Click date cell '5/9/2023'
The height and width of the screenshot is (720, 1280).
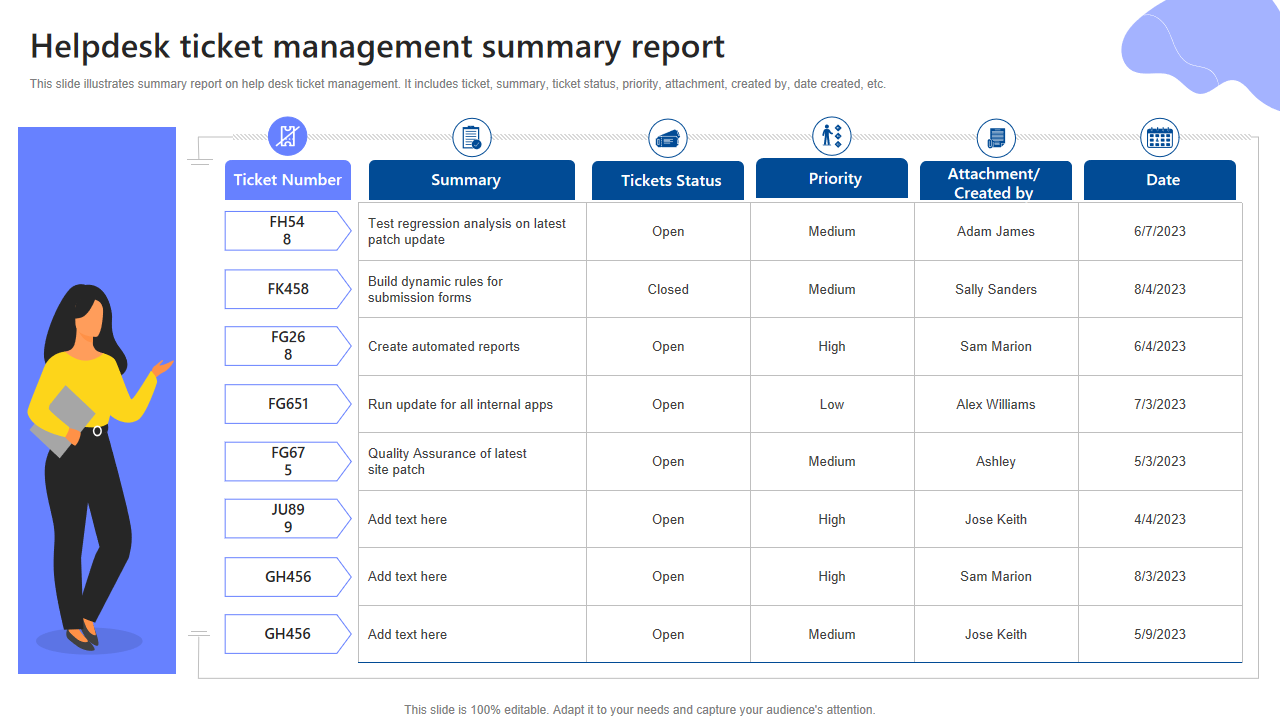pos(1160,634)
